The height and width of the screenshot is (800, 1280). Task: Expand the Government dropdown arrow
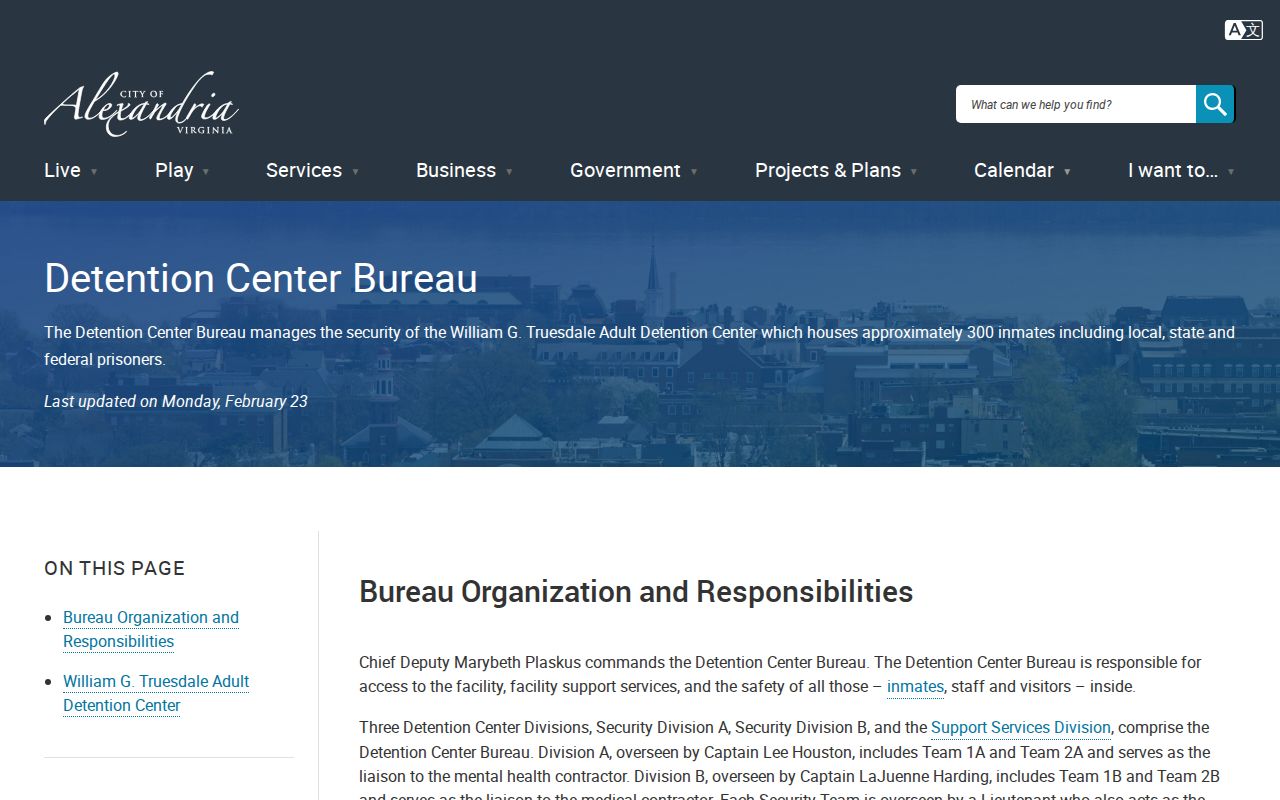(694, 172)
